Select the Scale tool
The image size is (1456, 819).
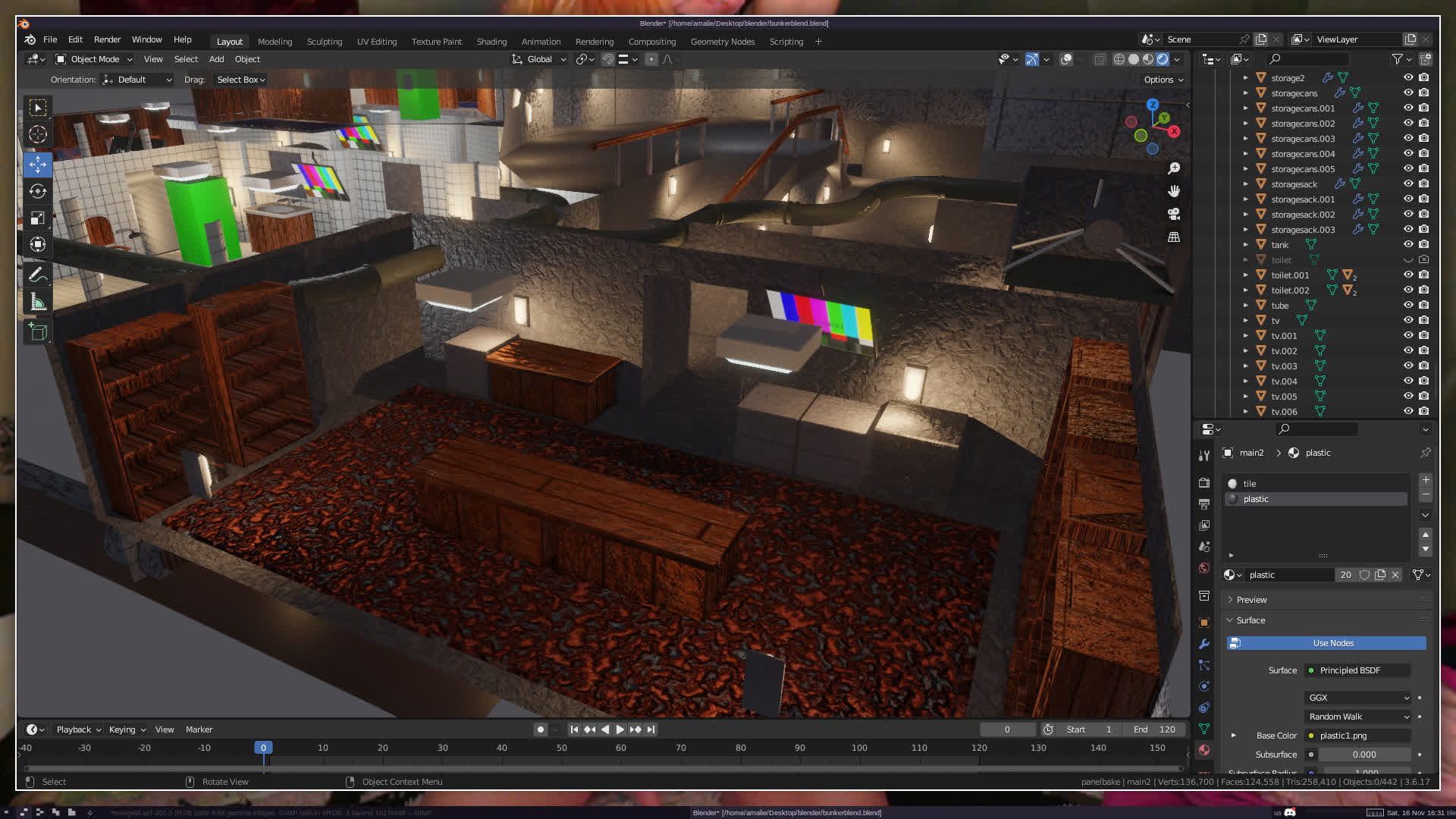pyautogui.click(x=38, y=218)
